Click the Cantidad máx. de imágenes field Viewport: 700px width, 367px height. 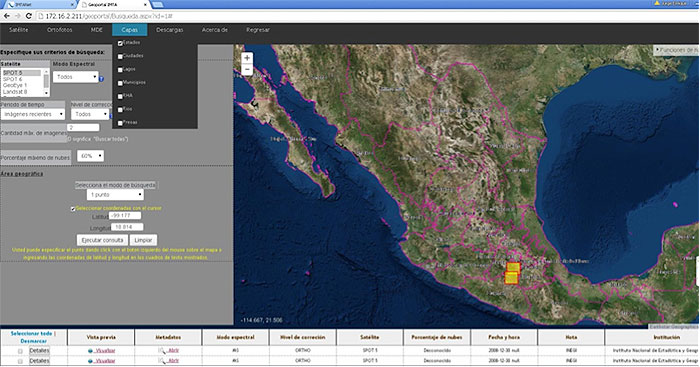tap(83, 128)
